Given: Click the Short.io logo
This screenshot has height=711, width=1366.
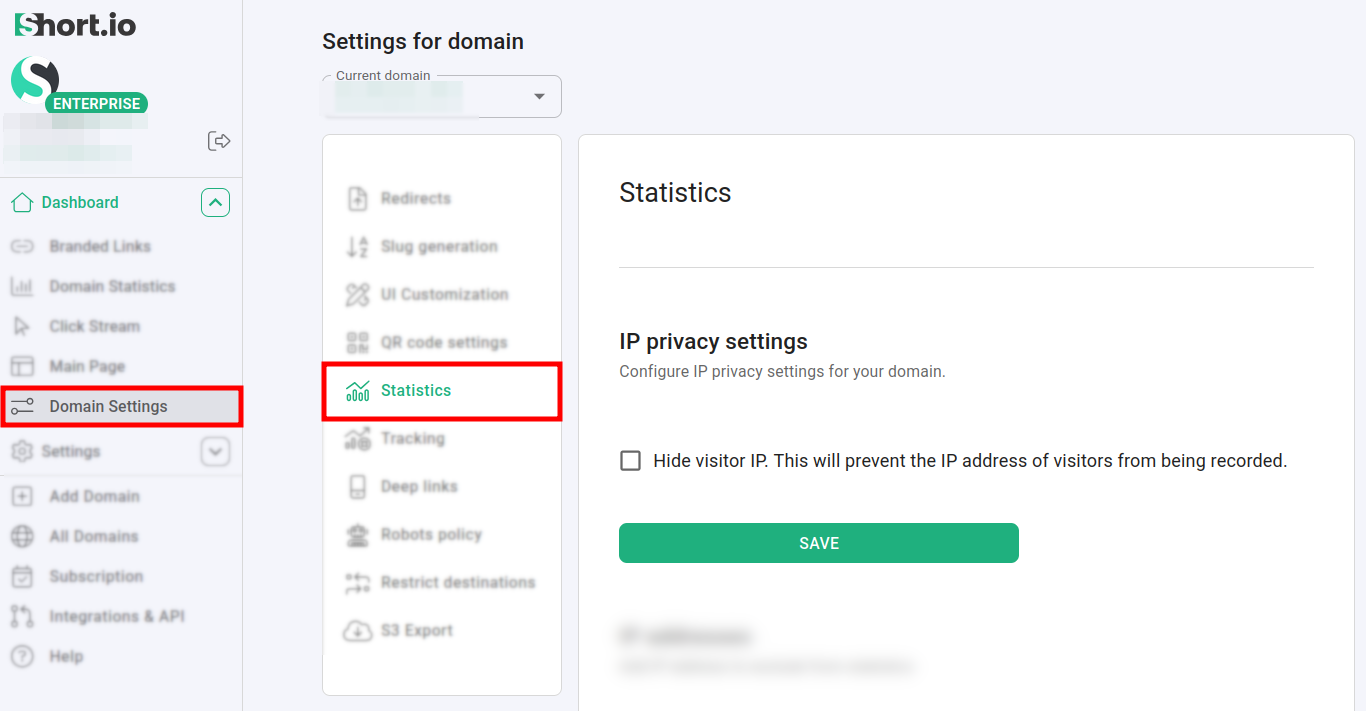Looking at the screenshot, I should [x=75, y=25].
